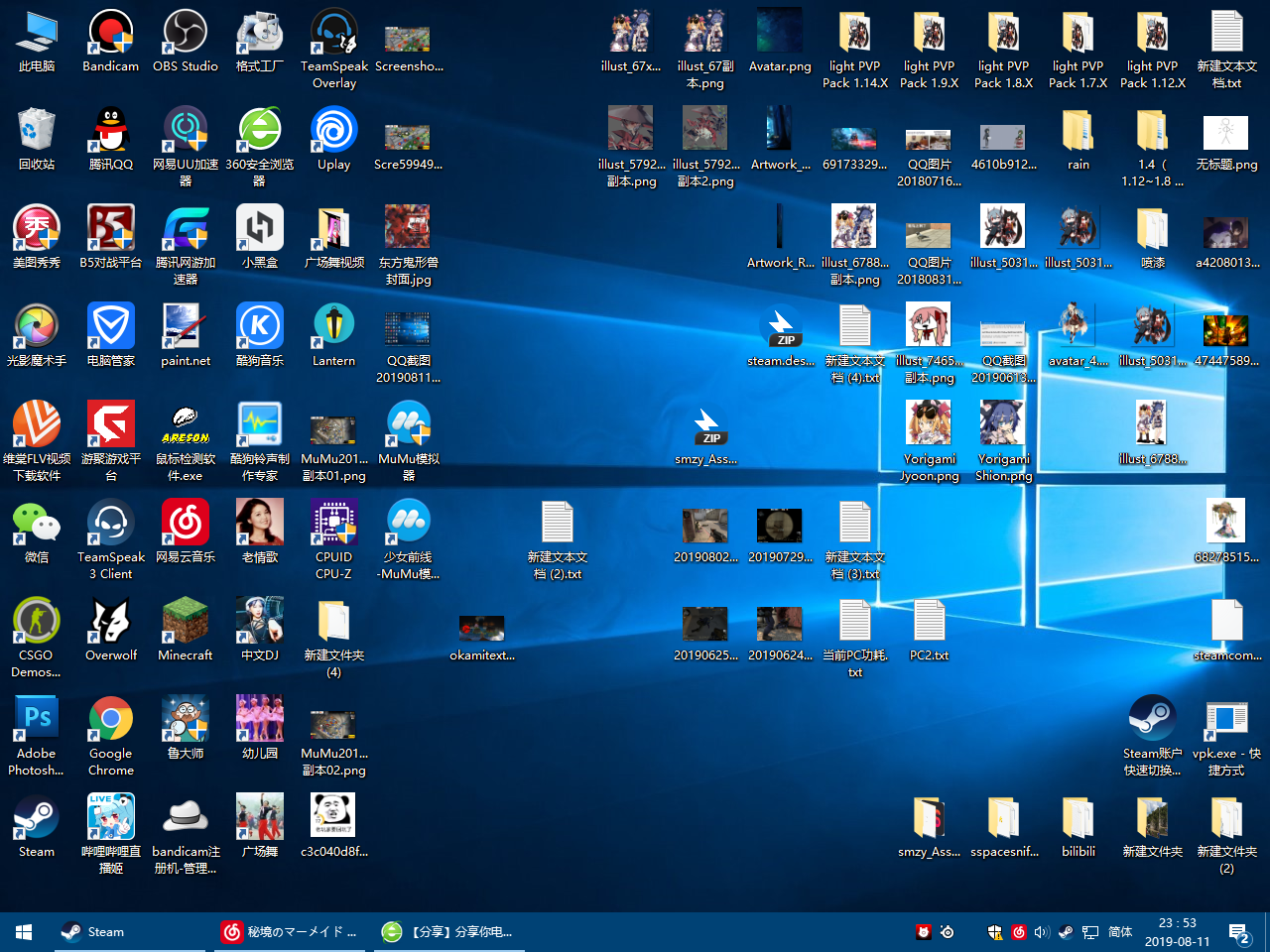
Task: Expand the Windows notification center
Action: [1238, 932]
